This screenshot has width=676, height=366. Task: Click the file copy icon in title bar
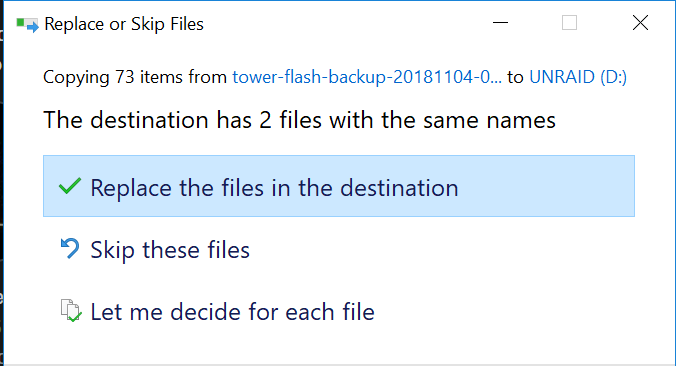27,25
